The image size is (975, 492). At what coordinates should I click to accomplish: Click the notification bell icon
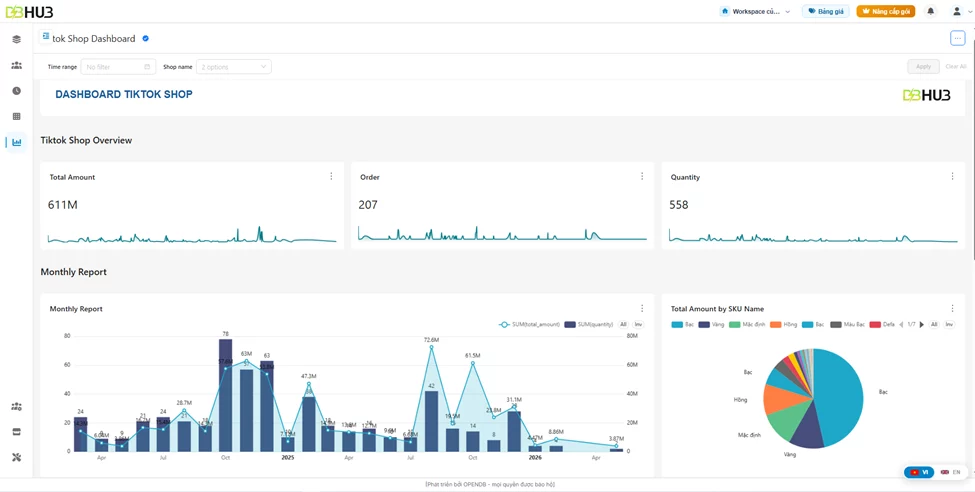[x=931, y=11]
